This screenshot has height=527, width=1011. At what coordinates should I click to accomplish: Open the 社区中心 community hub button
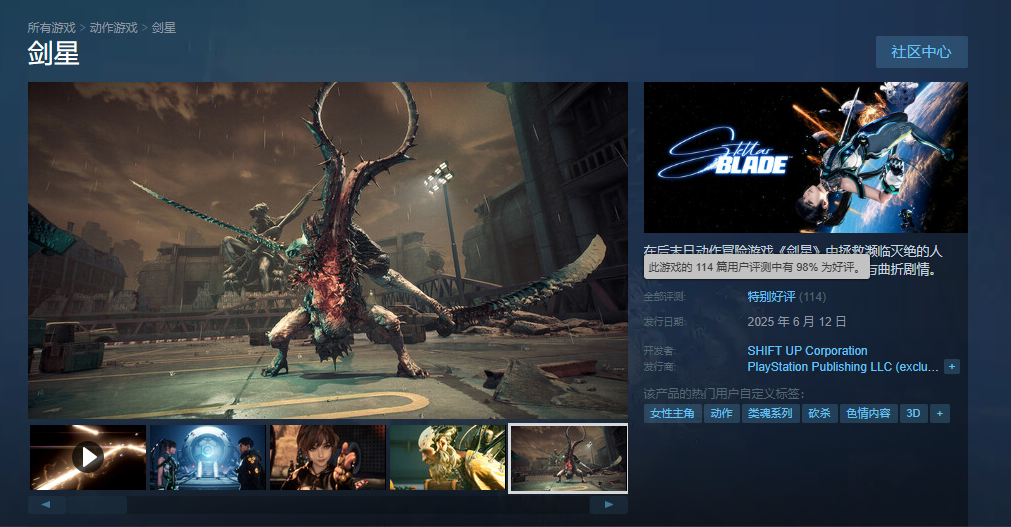click(921, 52)
